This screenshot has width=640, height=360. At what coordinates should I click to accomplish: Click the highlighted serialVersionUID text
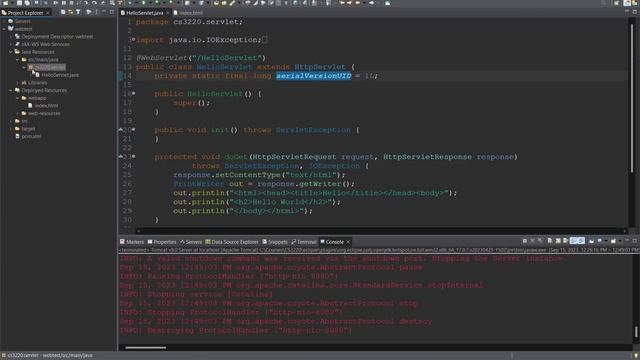pyautogui.click(x=313, y=76)
